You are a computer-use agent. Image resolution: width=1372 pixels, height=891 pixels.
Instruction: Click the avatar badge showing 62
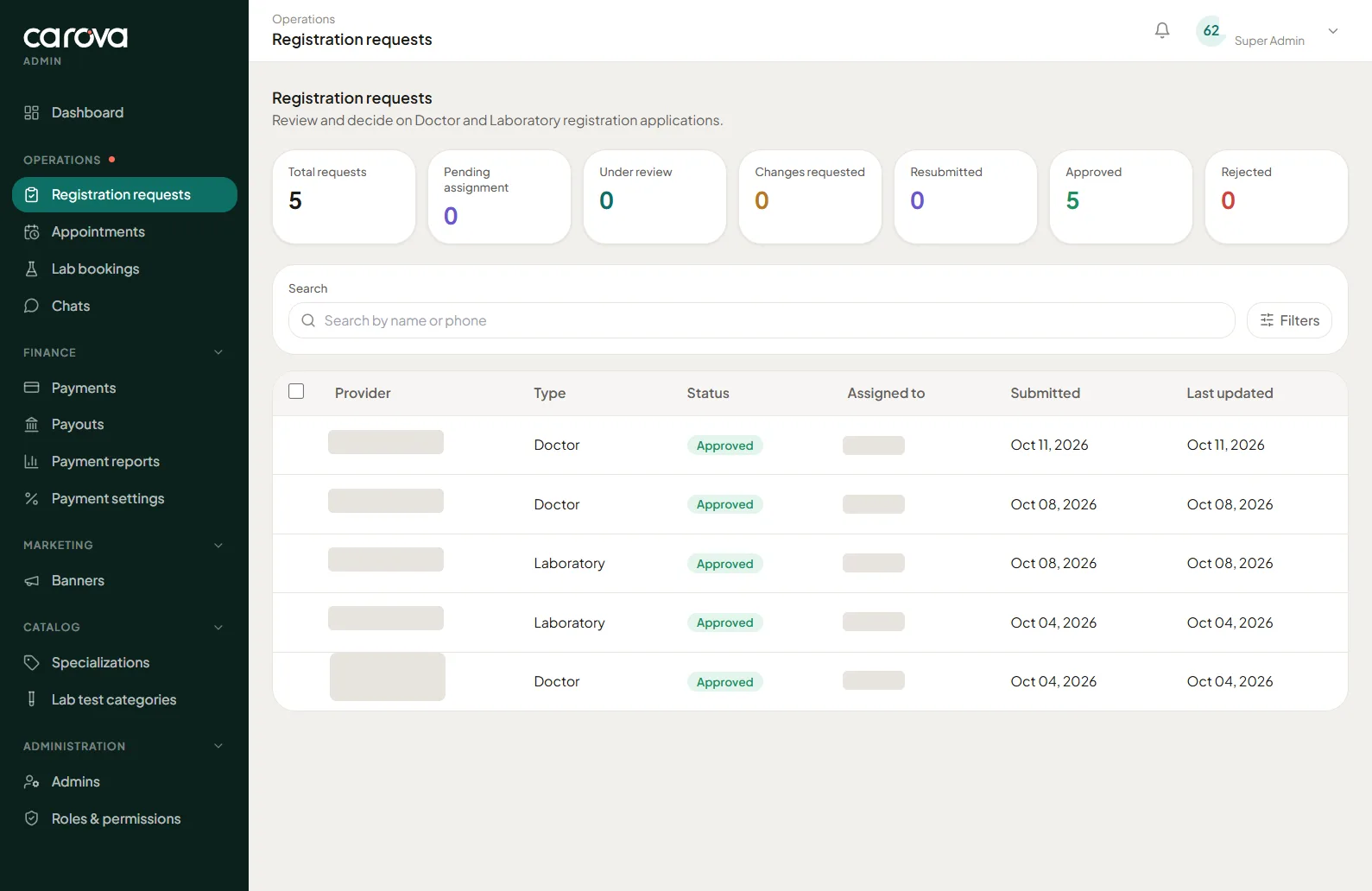(x=1211, y=31)
